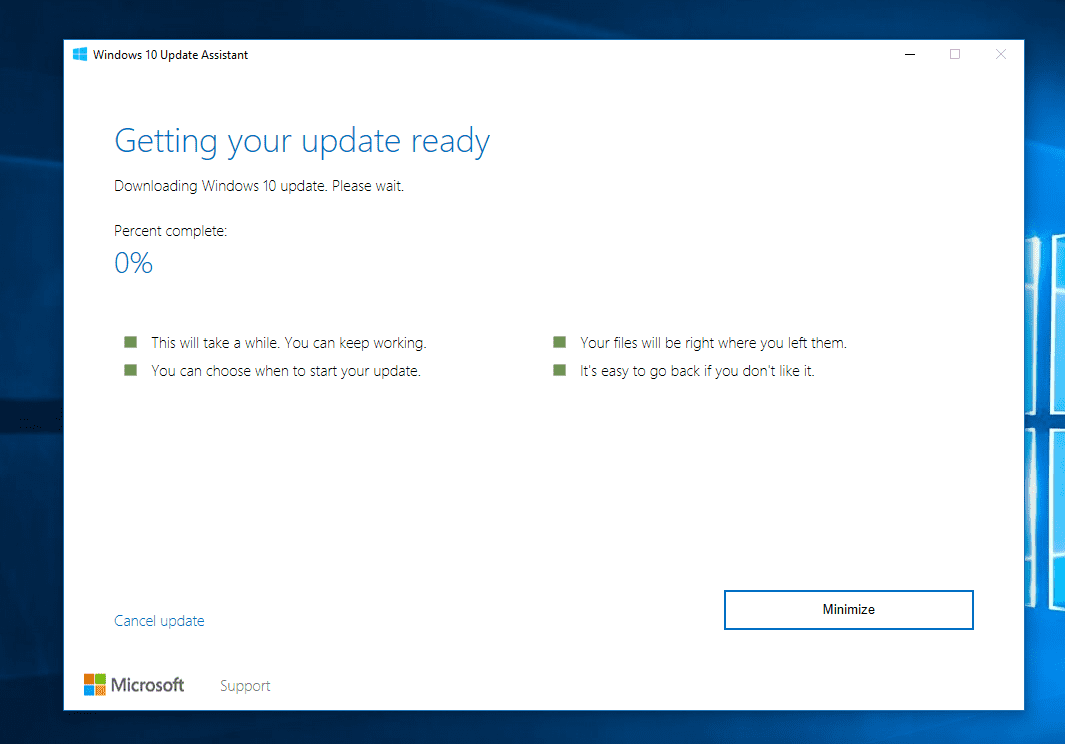Minimize the window using the title bar button
Viewport: 1065px width, 744px height.
click(909, 55)
